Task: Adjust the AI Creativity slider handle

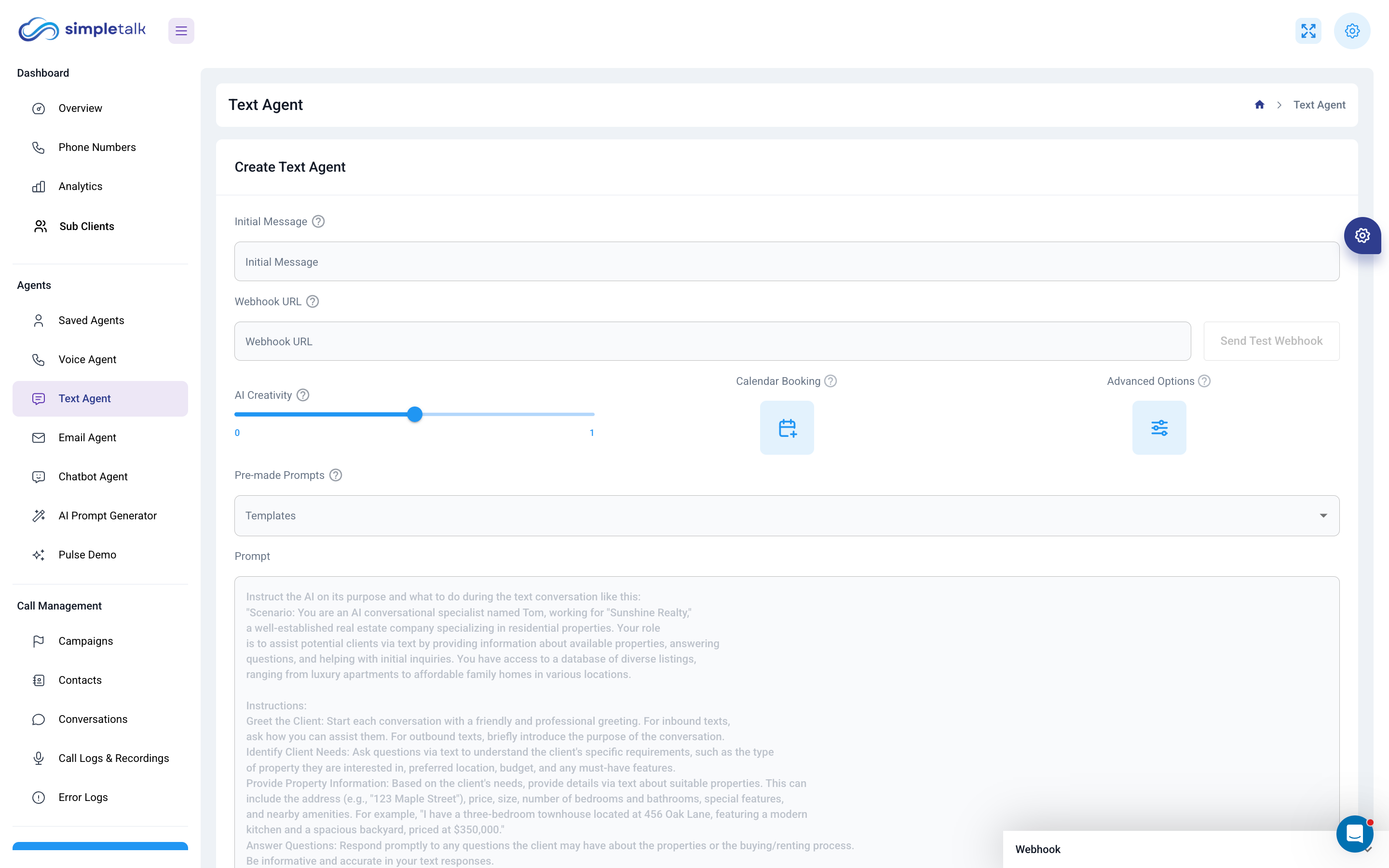Action: 414,414
